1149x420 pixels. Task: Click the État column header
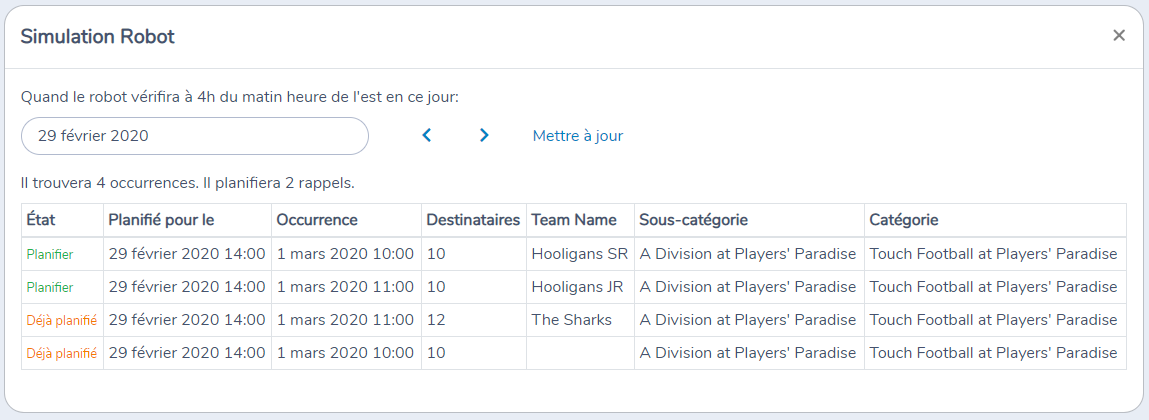tap(40, 220)
